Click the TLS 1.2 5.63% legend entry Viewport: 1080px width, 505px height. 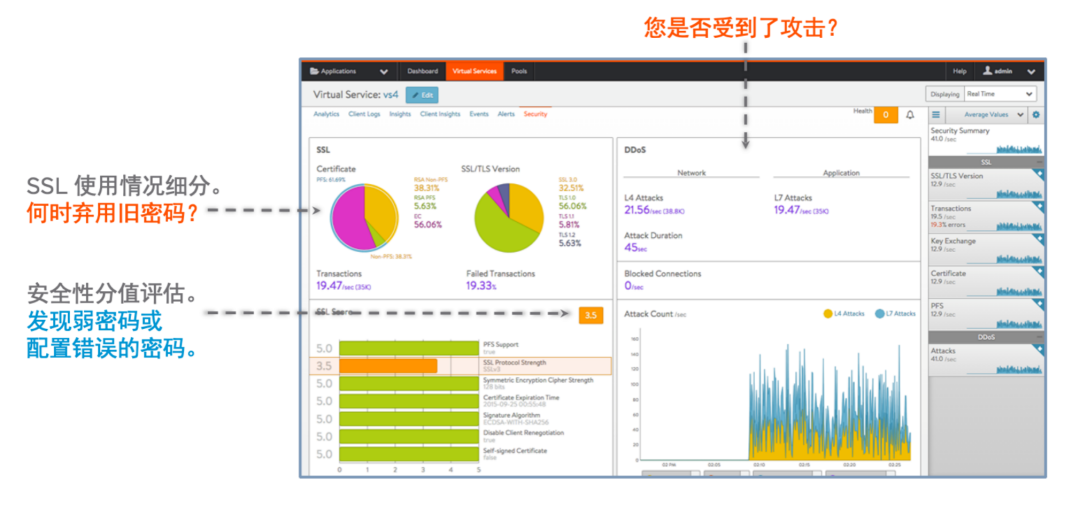coord(570,240)
